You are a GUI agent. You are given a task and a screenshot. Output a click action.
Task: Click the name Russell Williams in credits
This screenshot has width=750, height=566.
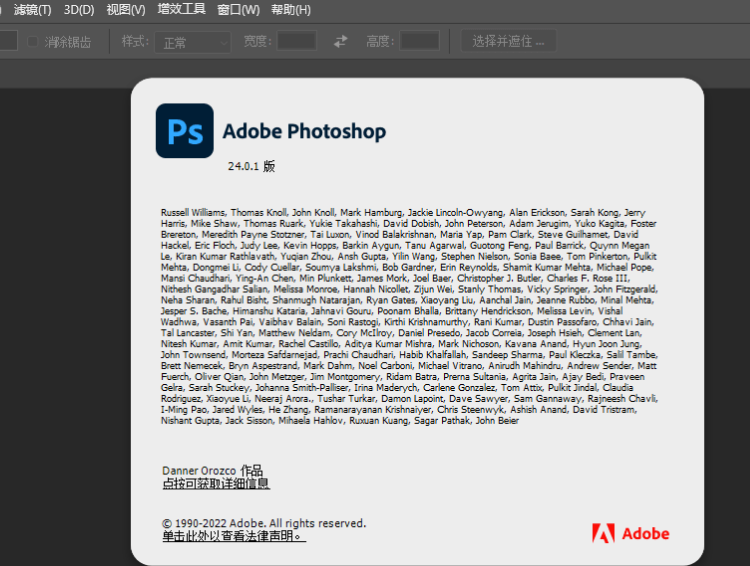(193, 212)
